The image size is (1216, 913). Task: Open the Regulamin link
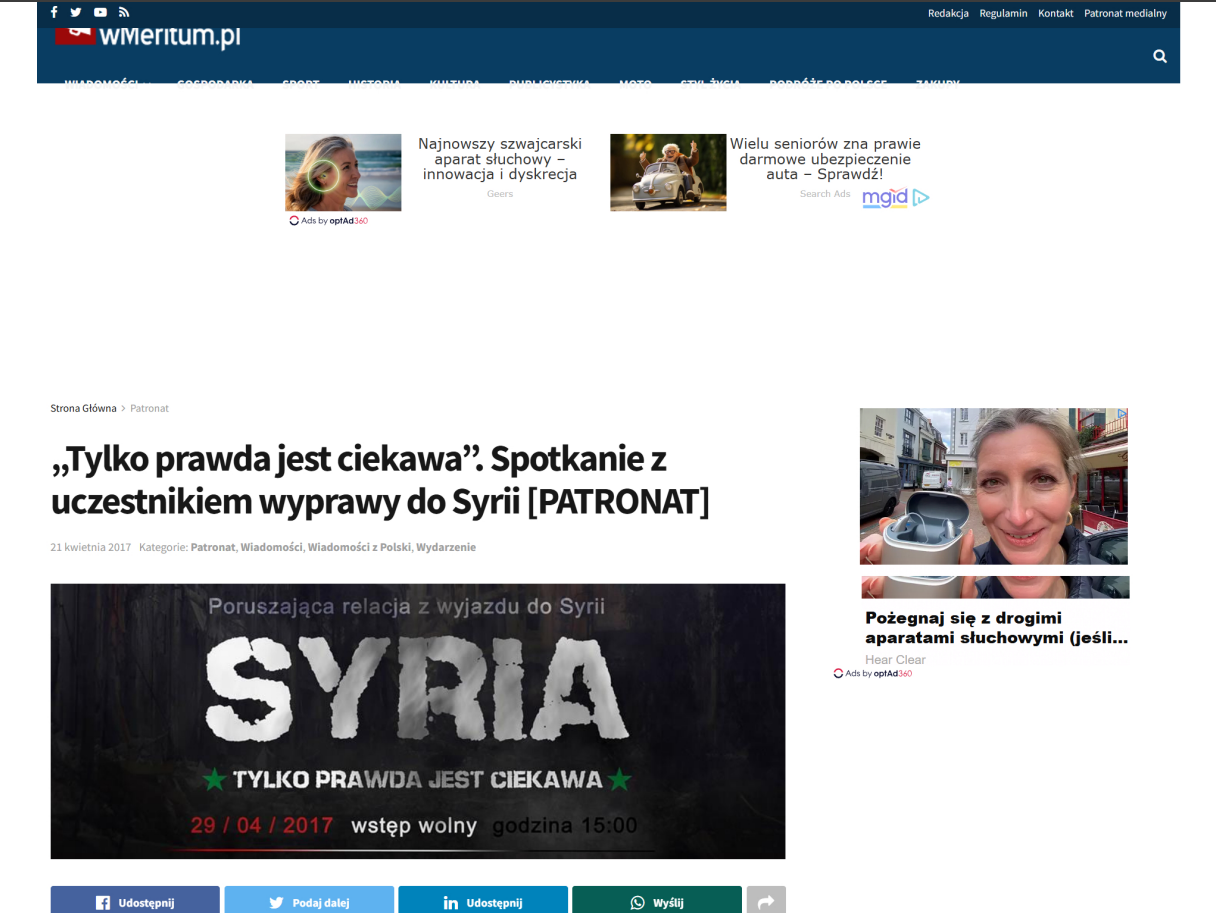point(1003,13)
